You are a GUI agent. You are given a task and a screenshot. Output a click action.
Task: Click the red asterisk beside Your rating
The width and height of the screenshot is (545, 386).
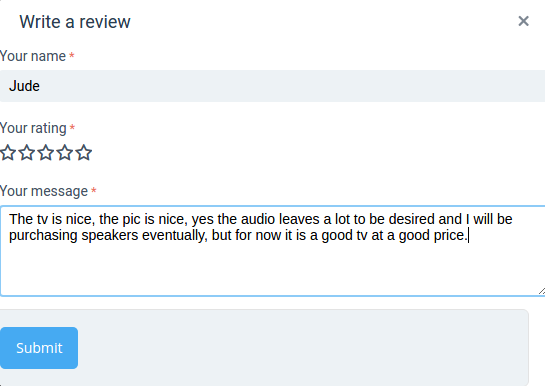pyautogui.click(x=72, y=128)
